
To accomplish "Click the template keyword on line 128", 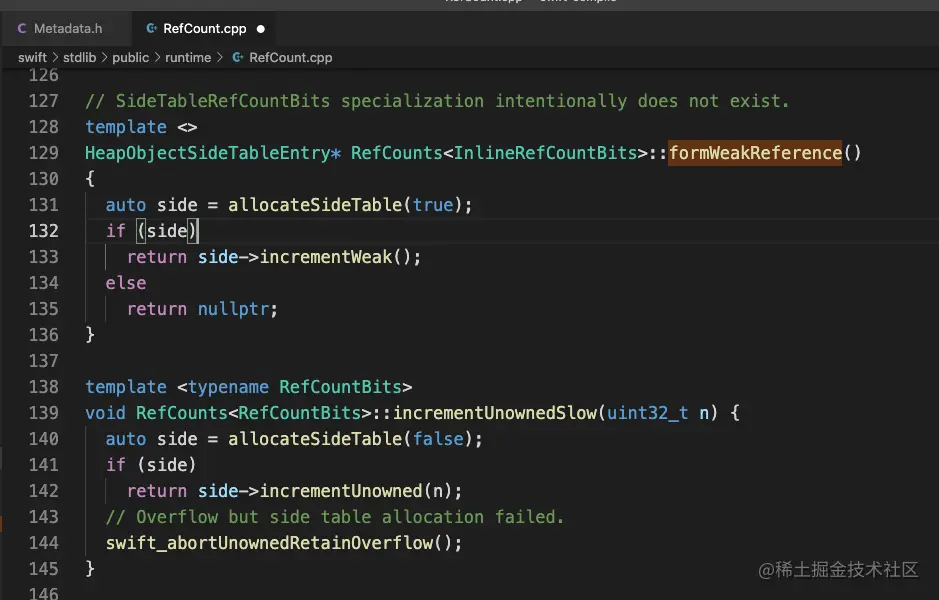I will click(x=126, y=127).
